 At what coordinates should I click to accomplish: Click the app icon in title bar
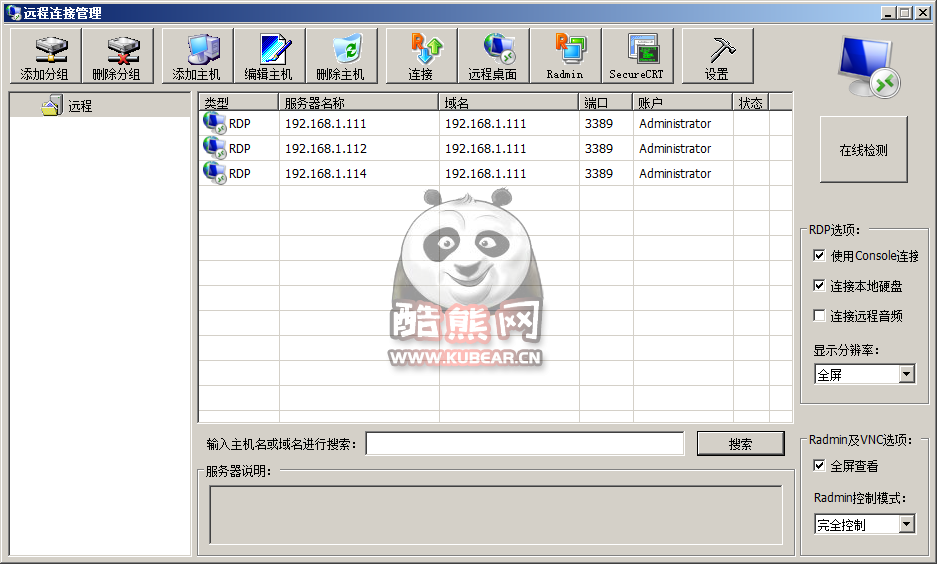(13, 13)
